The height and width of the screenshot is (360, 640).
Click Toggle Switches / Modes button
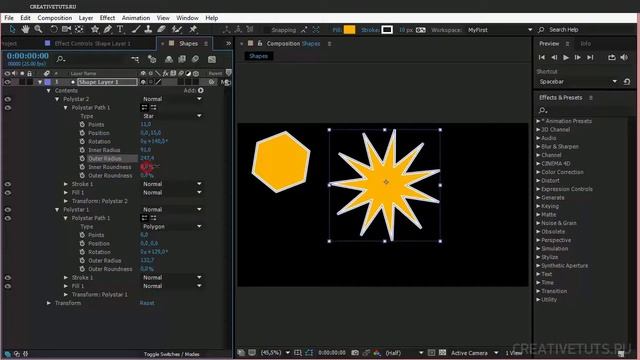(x=171, y=354)
